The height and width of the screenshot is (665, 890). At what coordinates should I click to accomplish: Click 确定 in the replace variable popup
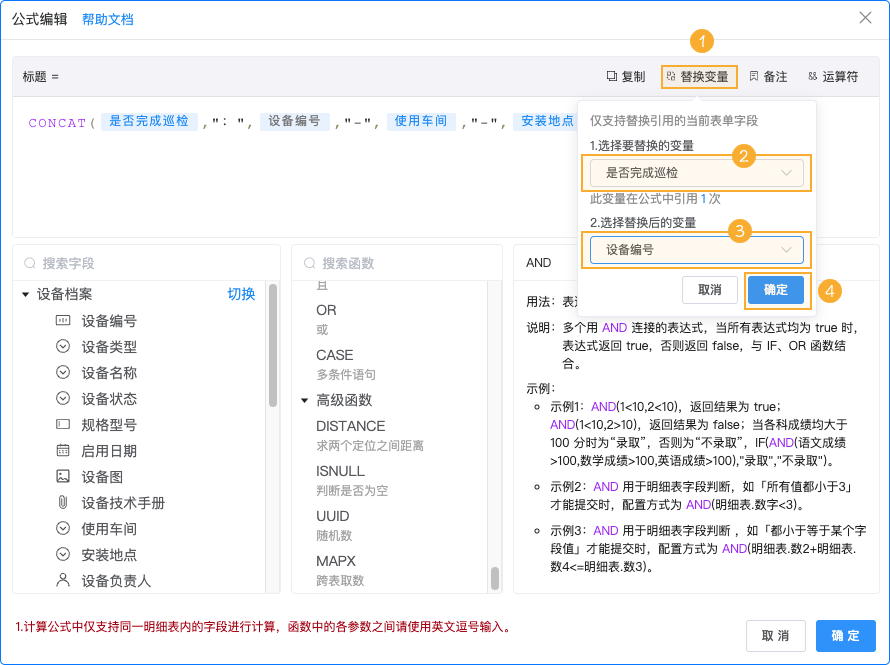(776, 290)
